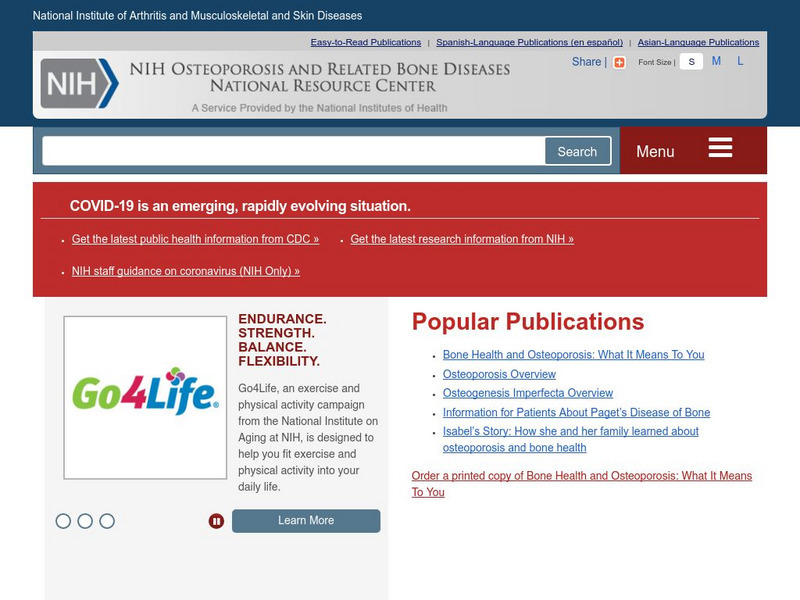The width and height of the screenshot is (800, 600).
Task: Click the Popular Publications heading
Action: click(x=528, y=322)
